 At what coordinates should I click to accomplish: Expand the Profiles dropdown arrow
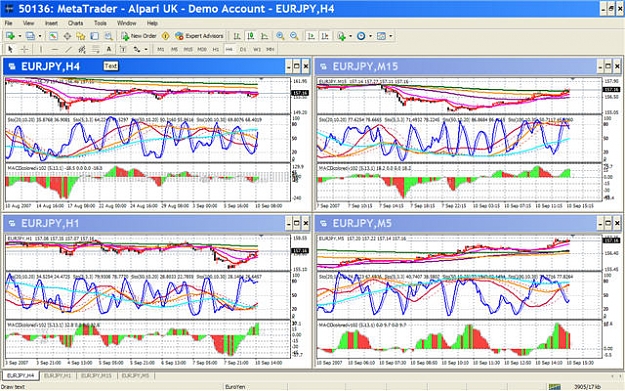tap(40, 36)
